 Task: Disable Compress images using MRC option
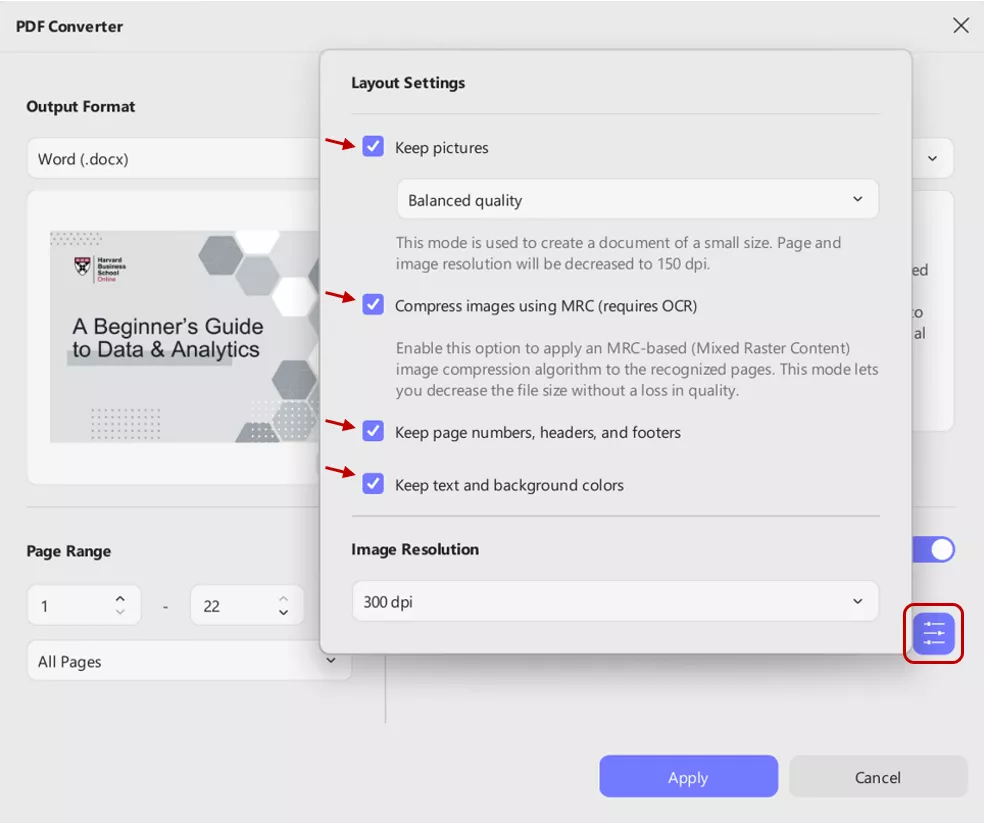pyautogui.click(x=373, y=305)
